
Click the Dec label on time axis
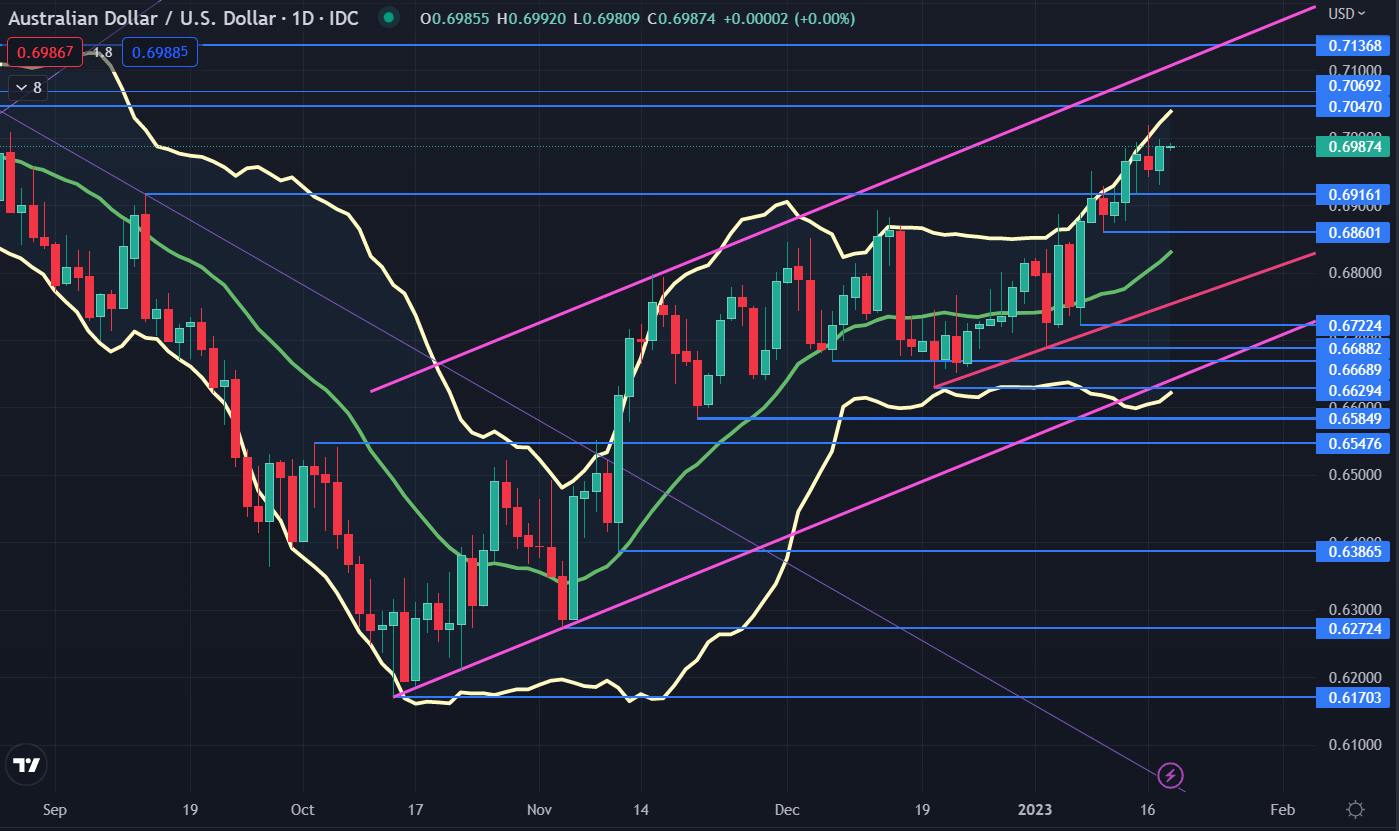point(787,809)
